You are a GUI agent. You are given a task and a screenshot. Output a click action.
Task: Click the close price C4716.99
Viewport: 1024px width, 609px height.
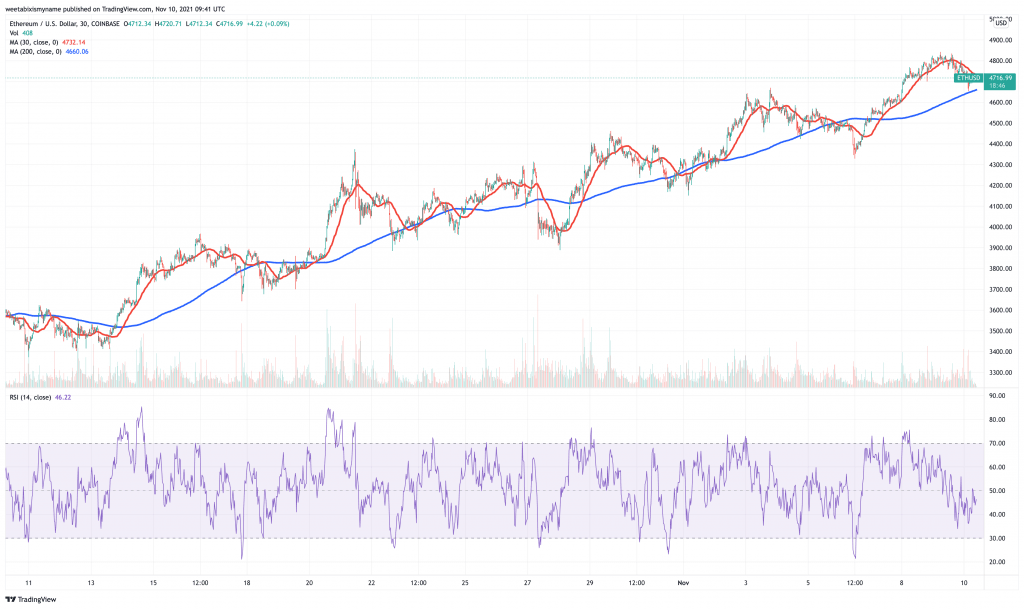(x=229, y=23)
